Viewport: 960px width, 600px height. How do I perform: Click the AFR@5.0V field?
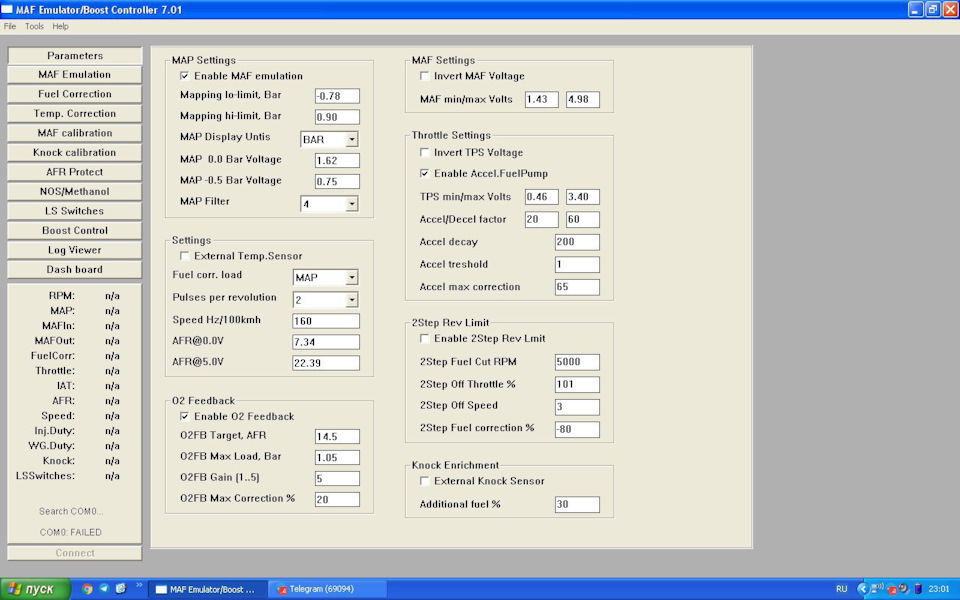tap(326, 362)
